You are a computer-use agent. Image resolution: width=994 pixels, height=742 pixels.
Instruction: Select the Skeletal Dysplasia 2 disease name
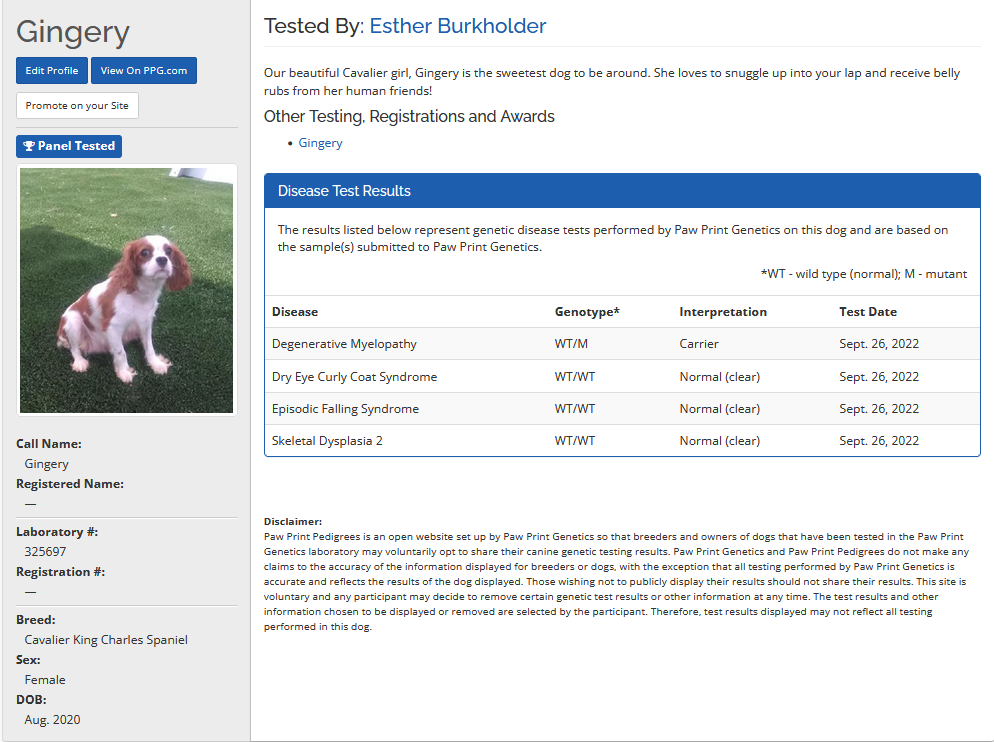(x=327, y=441)
